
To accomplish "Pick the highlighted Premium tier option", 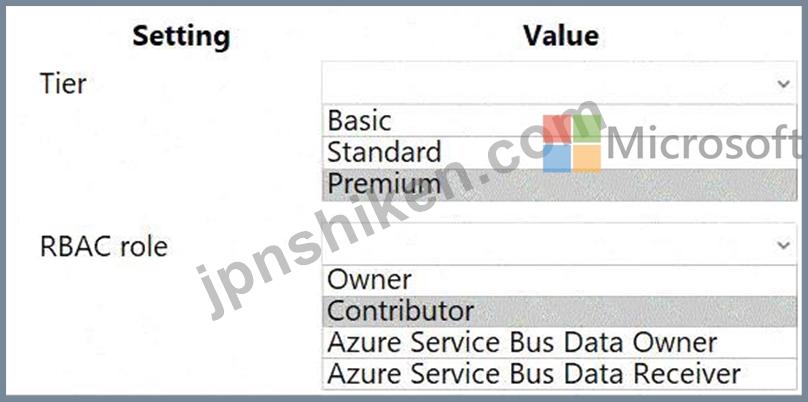I will tap(559, 184).
